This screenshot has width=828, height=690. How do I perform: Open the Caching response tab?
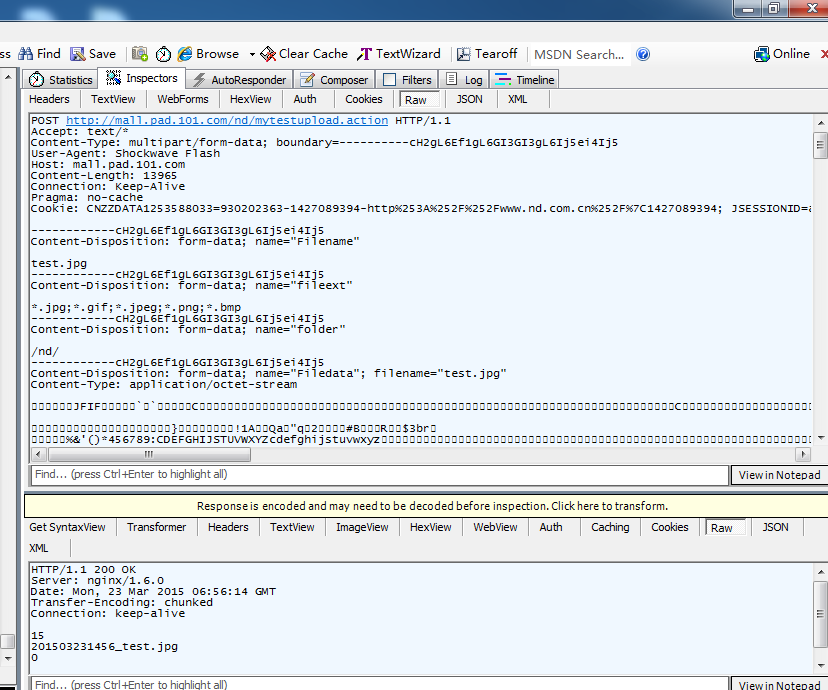[x=610, y=527]
